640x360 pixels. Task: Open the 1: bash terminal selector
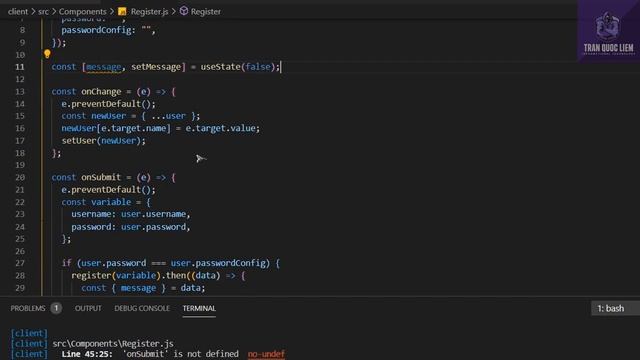616,309
